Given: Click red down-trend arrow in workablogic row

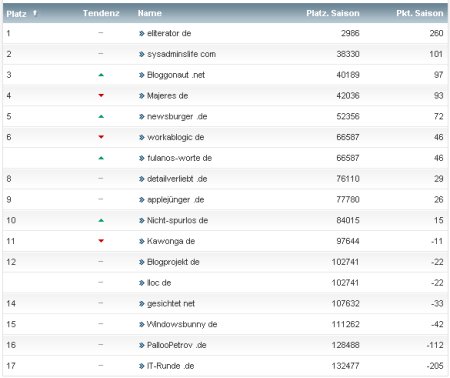Looking at the screenshot, I should 101,137.
